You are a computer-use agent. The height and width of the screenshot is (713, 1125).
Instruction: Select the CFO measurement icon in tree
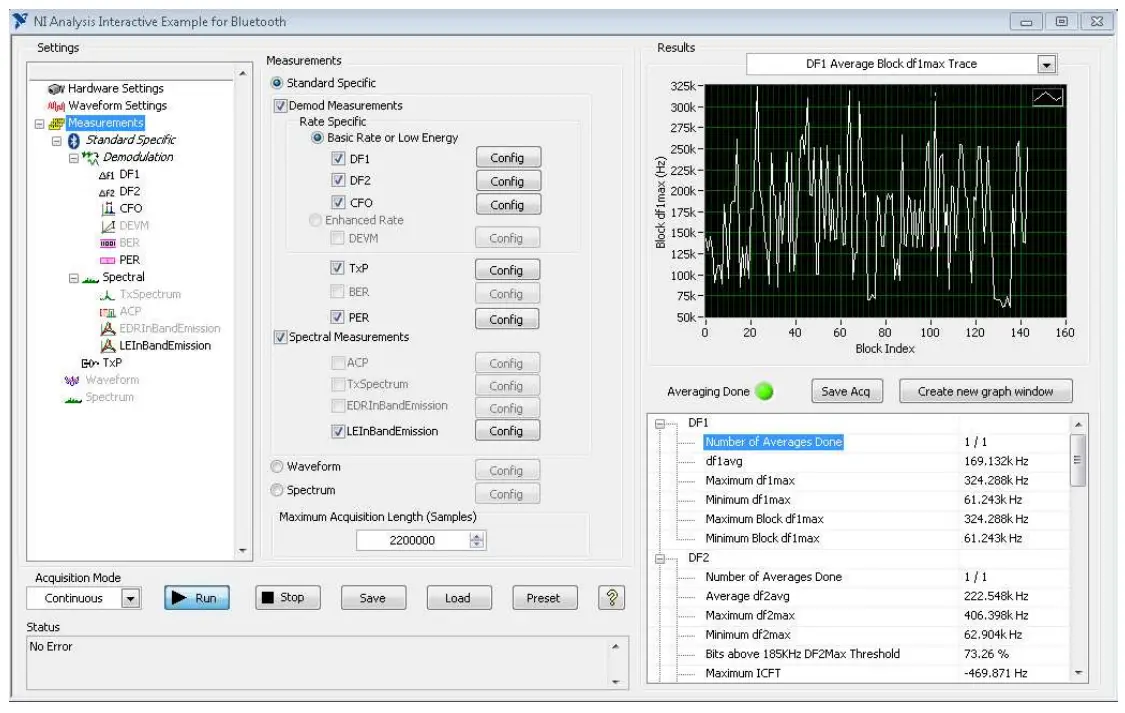click(x=107, y=208)
